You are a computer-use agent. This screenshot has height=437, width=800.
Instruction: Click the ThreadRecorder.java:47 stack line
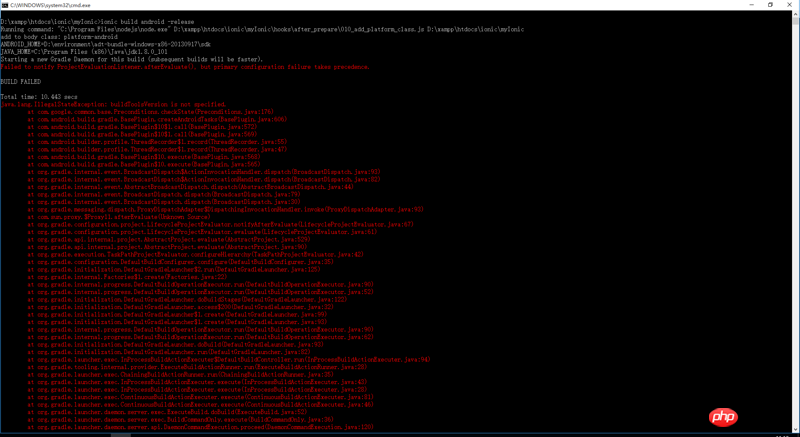[158, 149]
